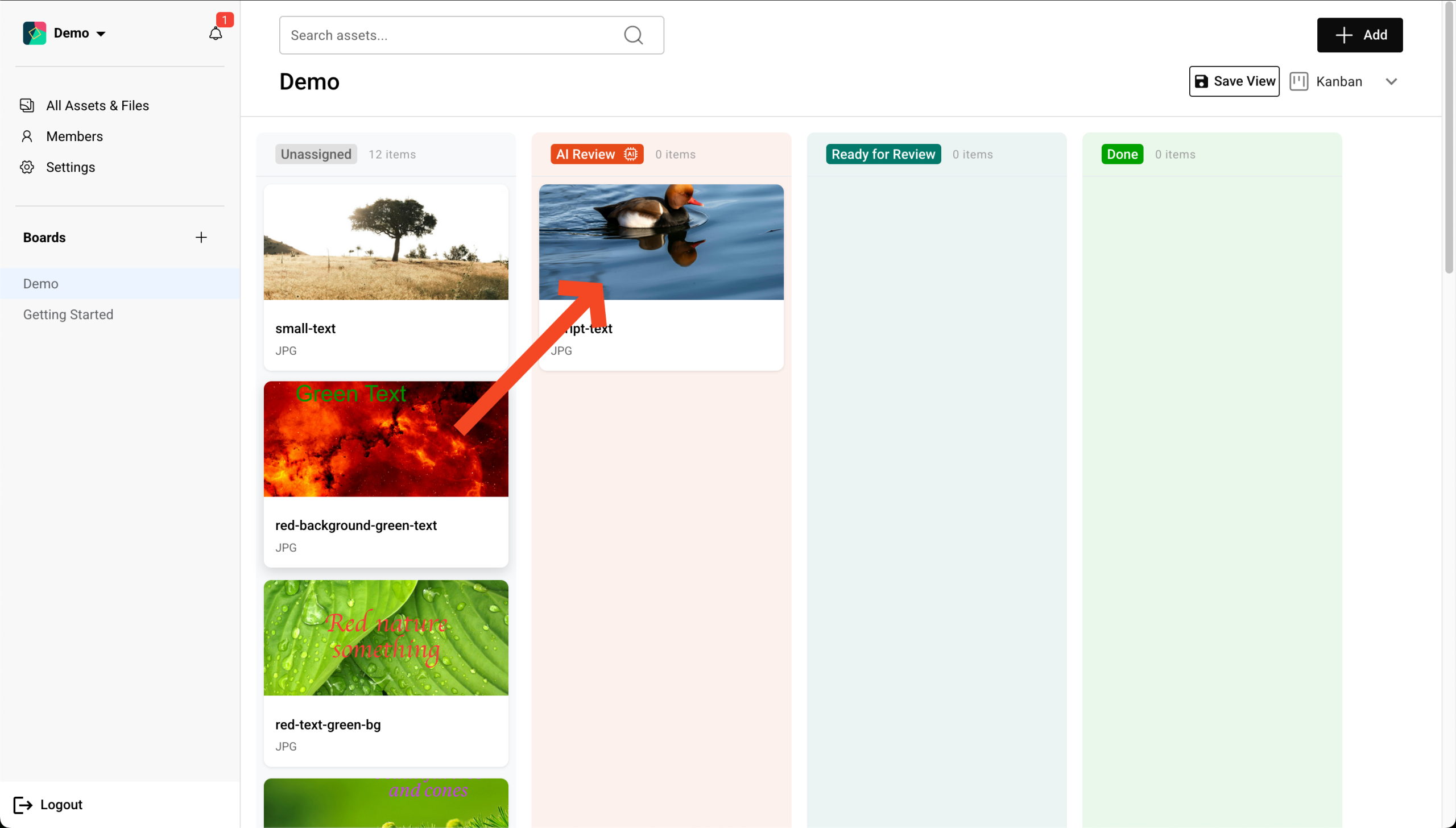Select the Demo board in sidebar
This screenshot has width=1456, height=828.
[41, 284]
